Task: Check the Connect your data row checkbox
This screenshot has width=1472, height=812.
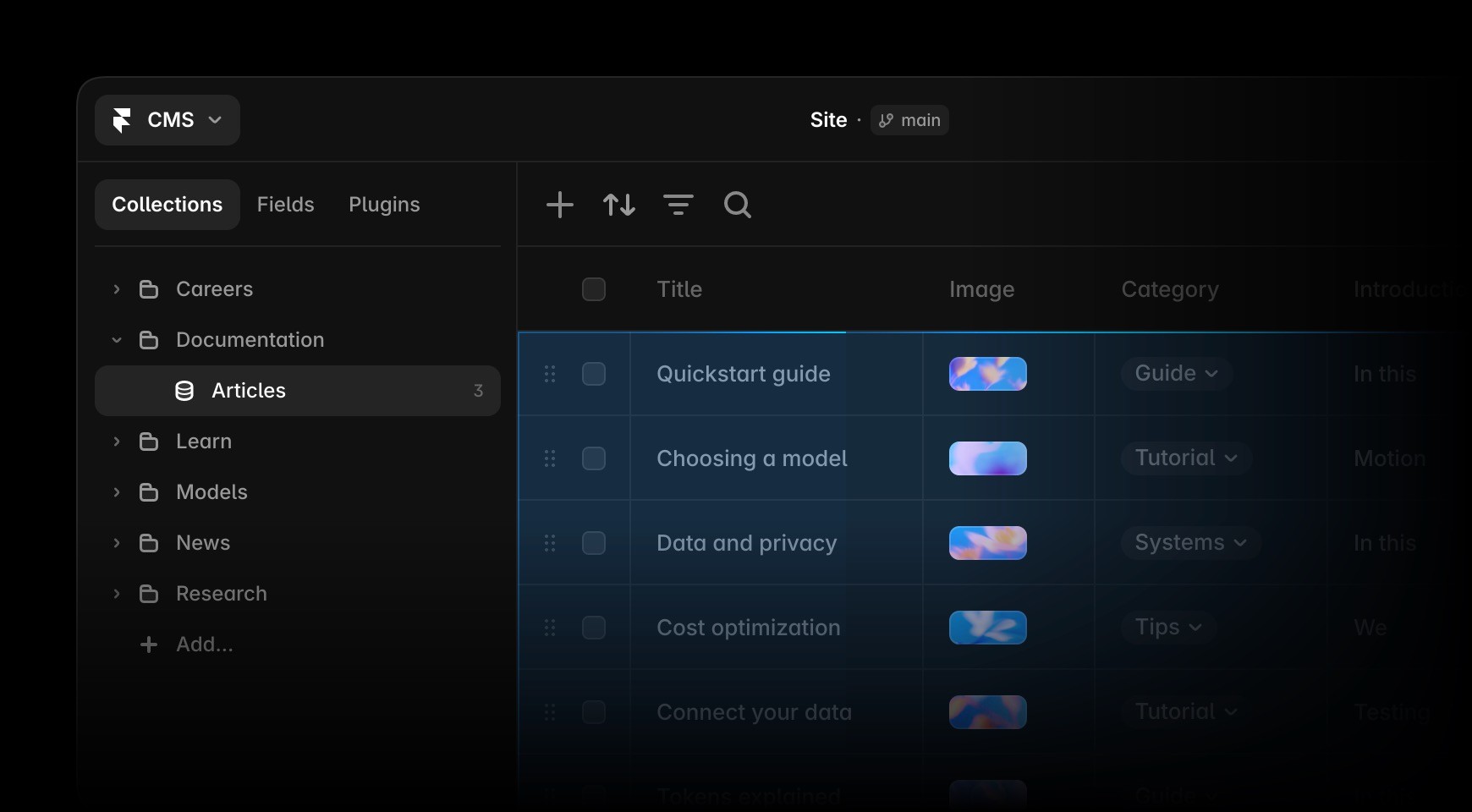Action: (594, 712)
